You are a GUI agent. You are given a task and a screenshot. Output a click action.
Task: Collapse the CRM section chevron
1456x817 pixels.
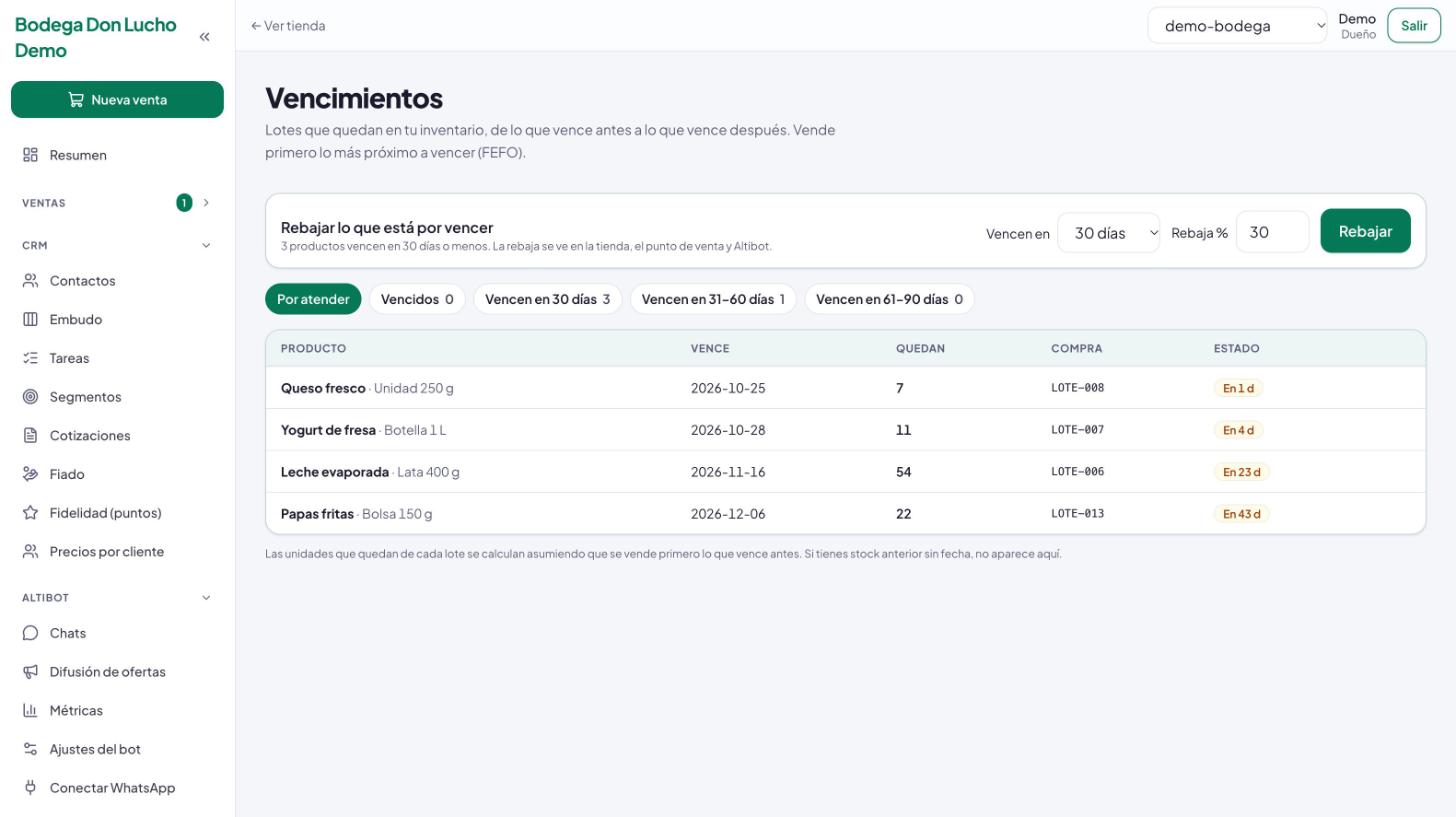pos(207,245)
